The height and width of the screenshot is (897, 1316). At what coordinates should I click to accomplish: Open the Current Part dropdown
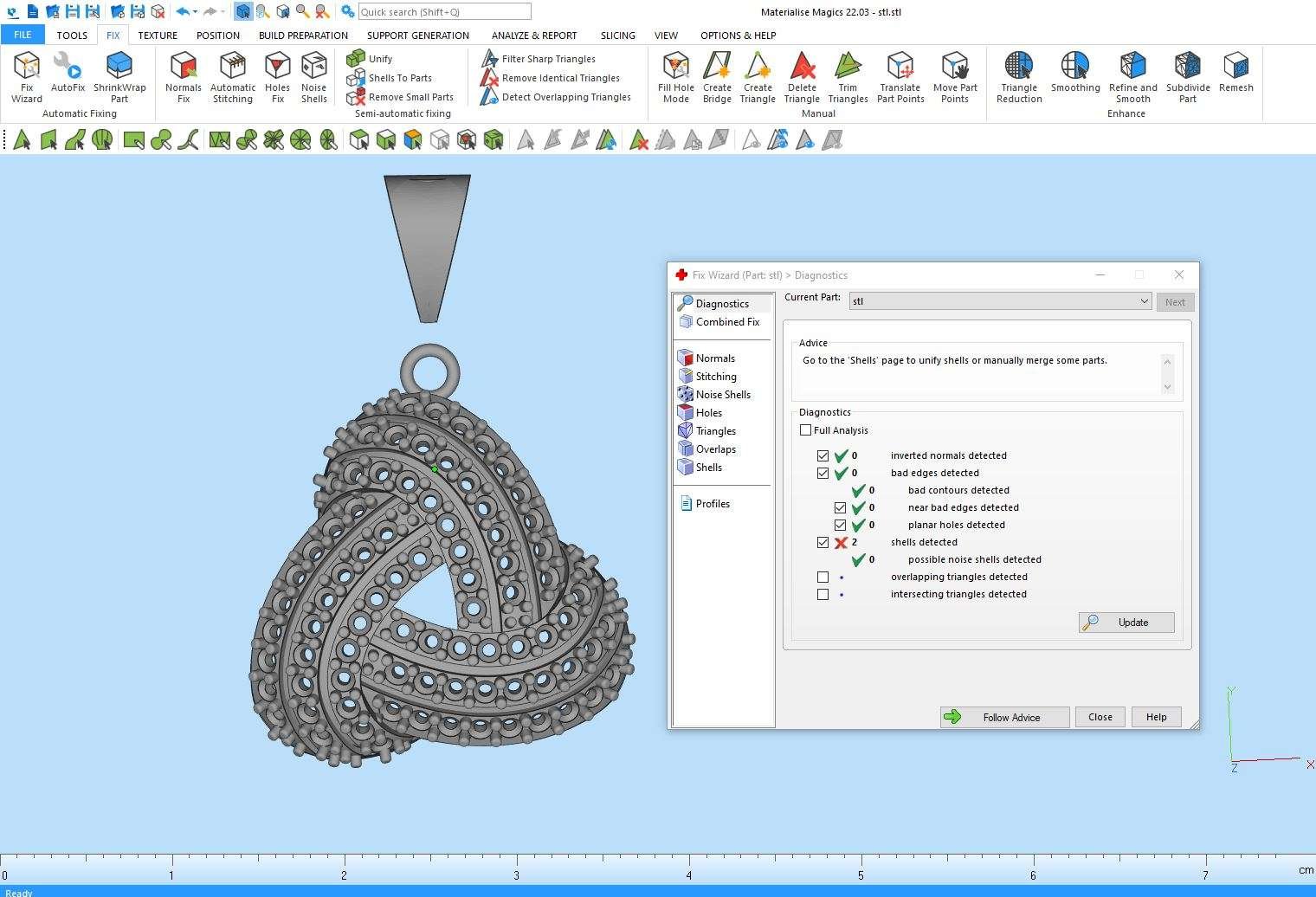(1144, 301)
